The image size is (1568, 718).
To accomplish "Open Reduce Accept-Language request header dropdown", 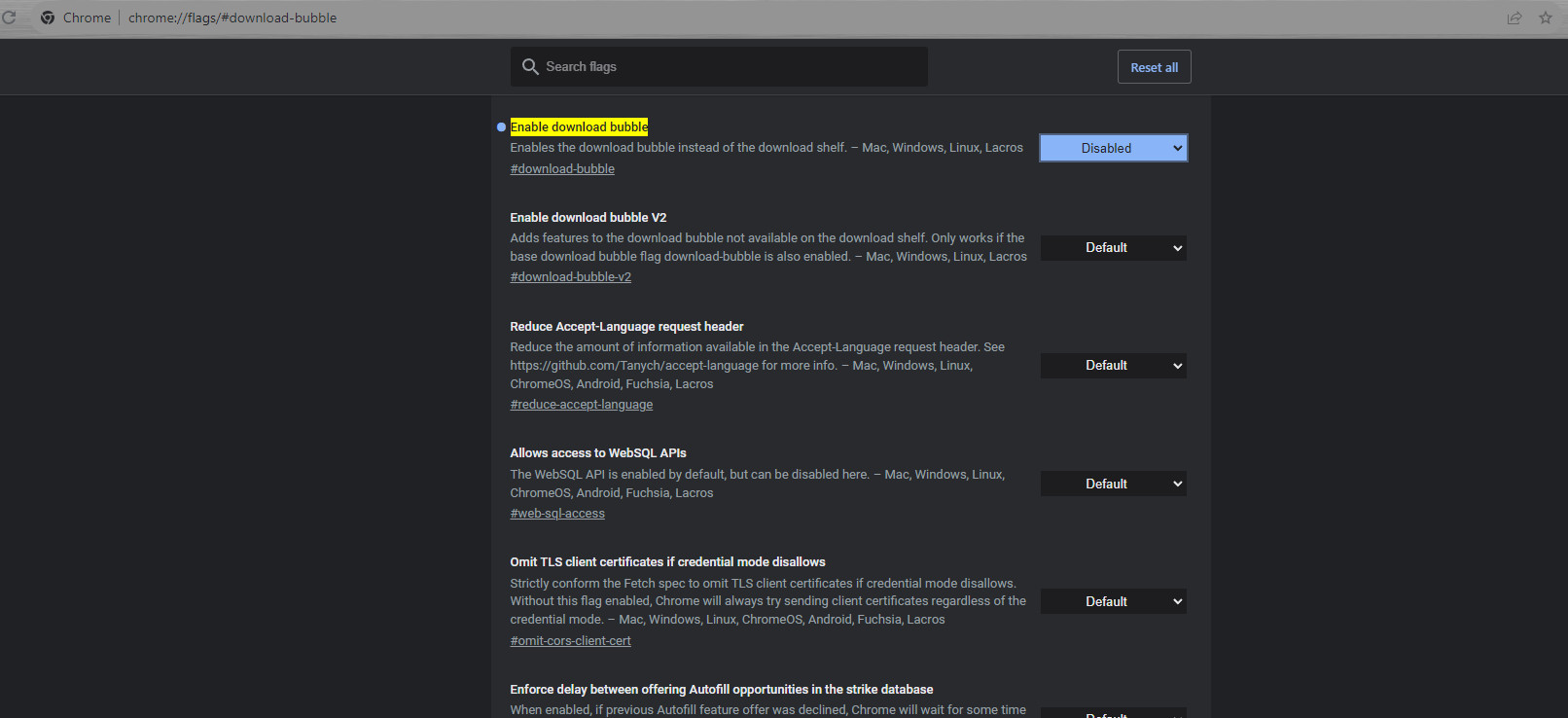I will pos(1113,366).
